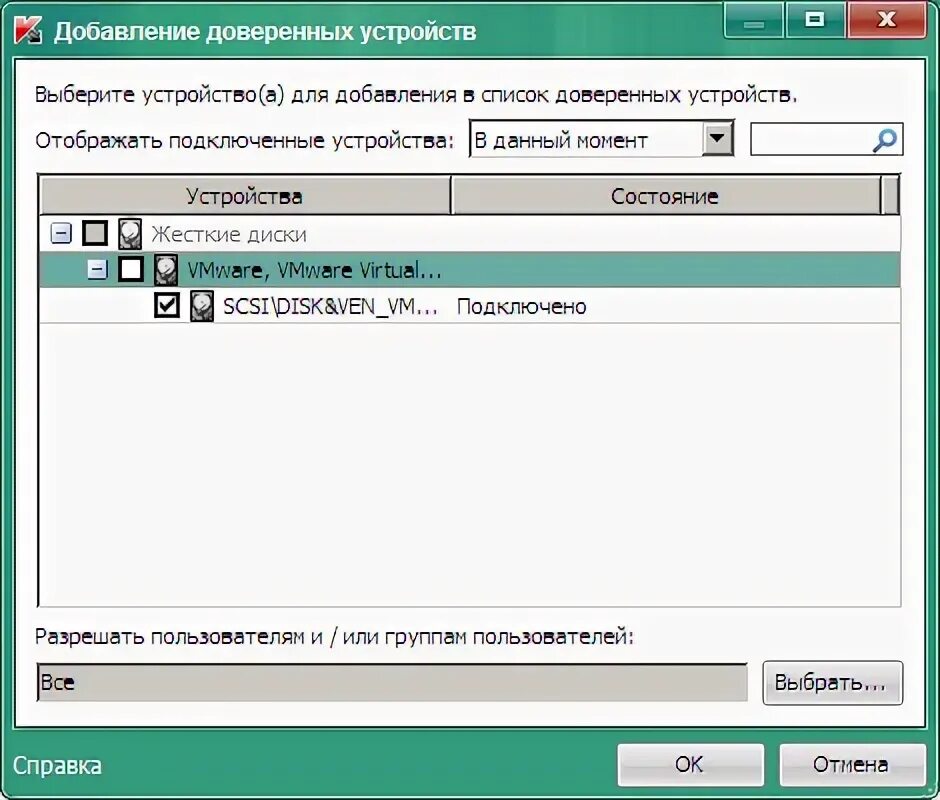
Task: Click the magnifier search icon
Action: pyautogui.click(x=884, y=140)
